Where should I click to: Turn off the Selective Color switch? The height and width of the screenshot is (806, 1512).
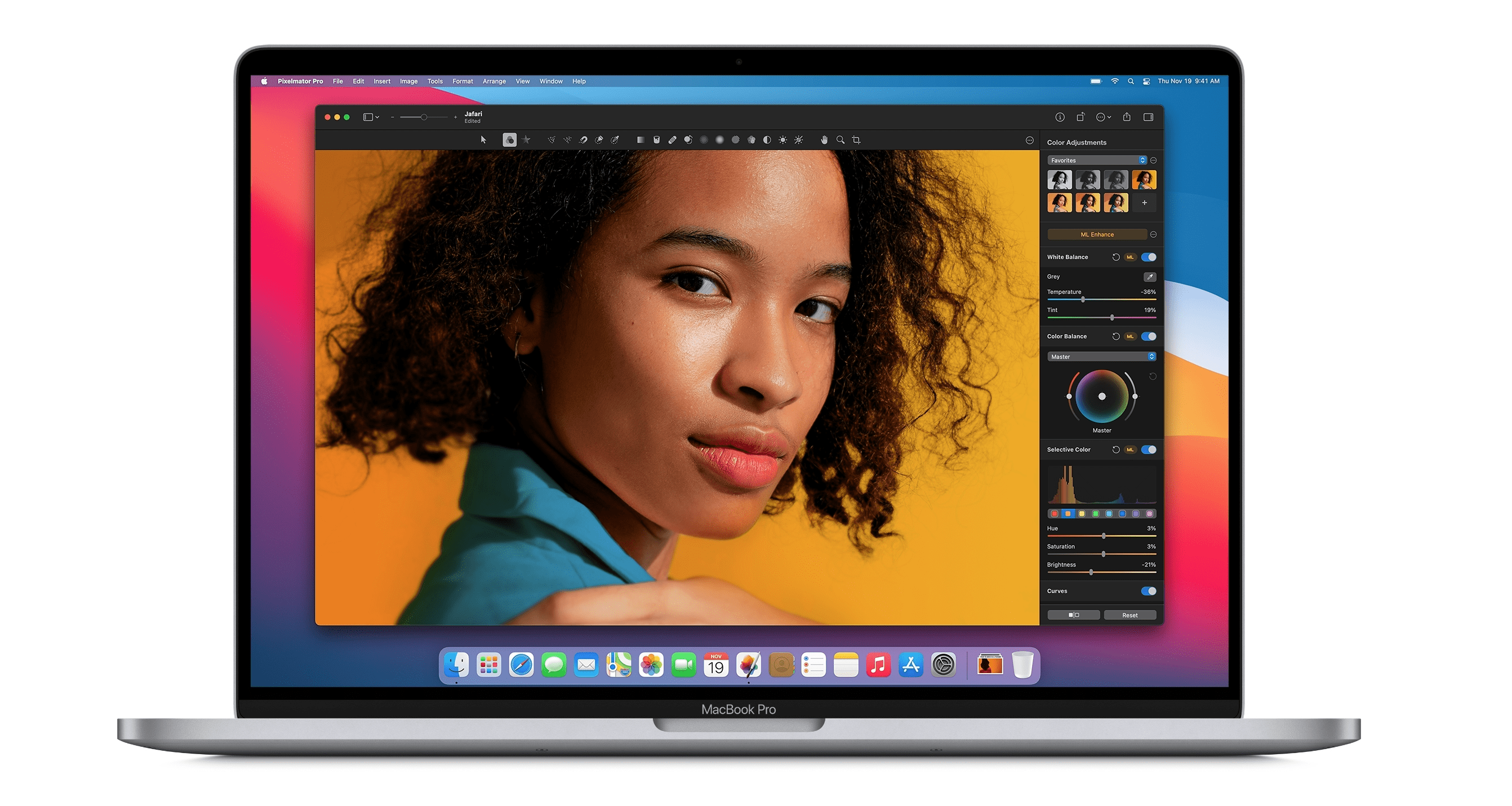pos(1149,450)
